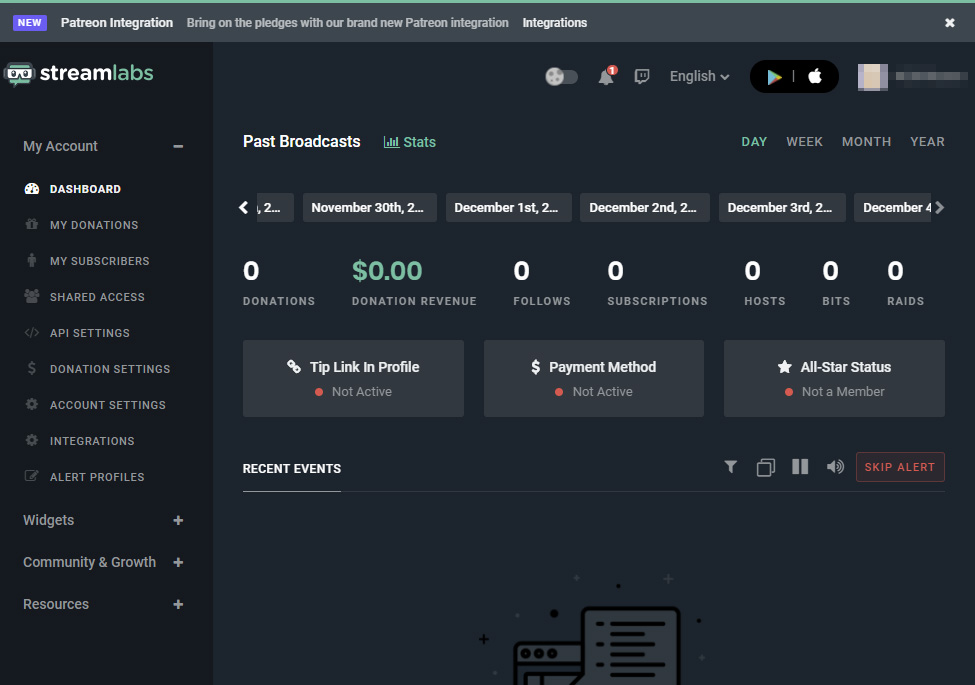The image size is (975, 685).
Task: Select the November 30th broadcast
Action: click(369, 208)
